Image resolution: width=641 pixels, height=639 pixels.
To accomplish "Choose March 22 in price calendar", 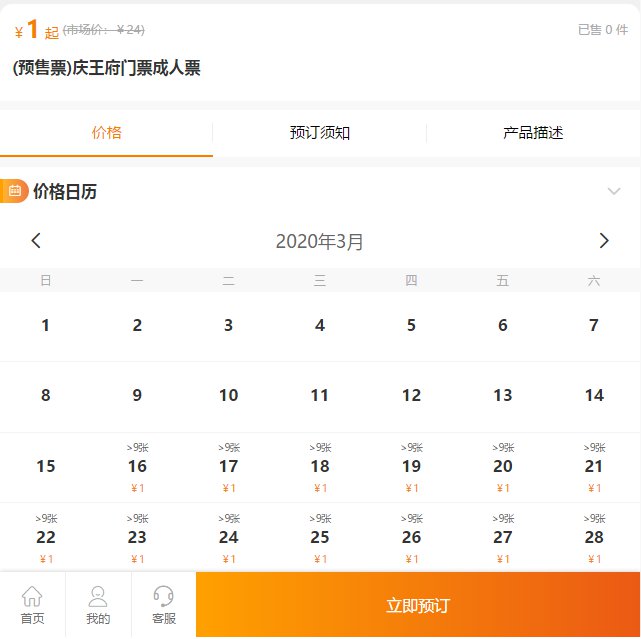I will coord(46,538).
